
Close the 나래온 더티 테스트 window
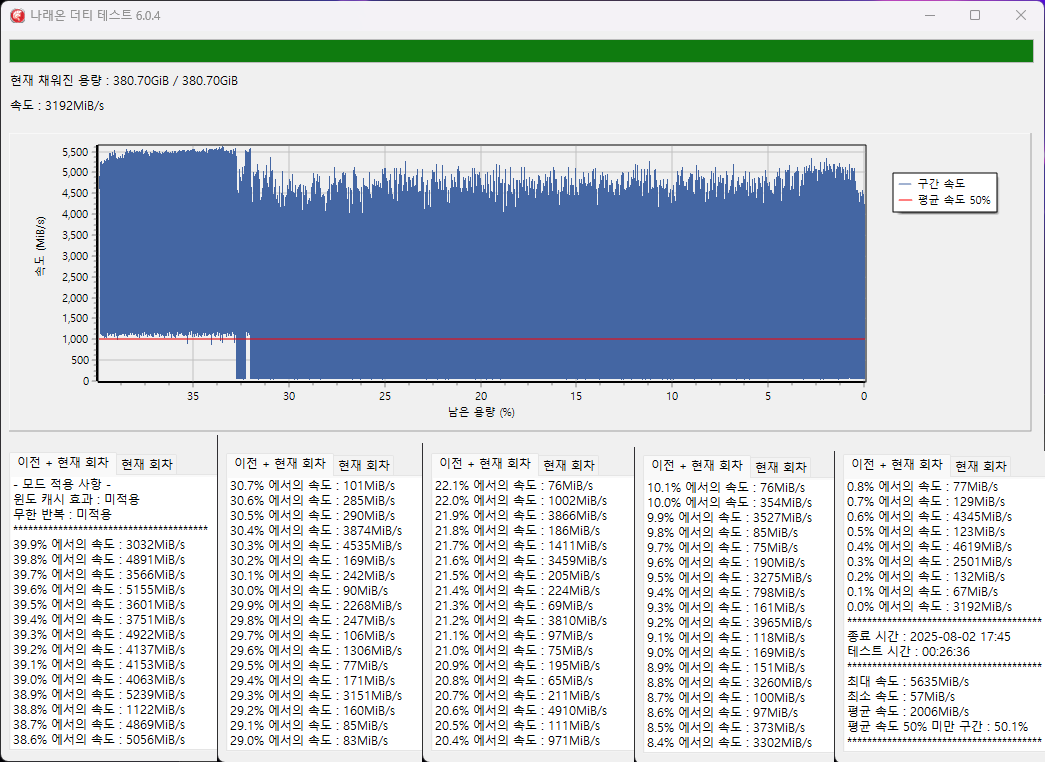1020,15
